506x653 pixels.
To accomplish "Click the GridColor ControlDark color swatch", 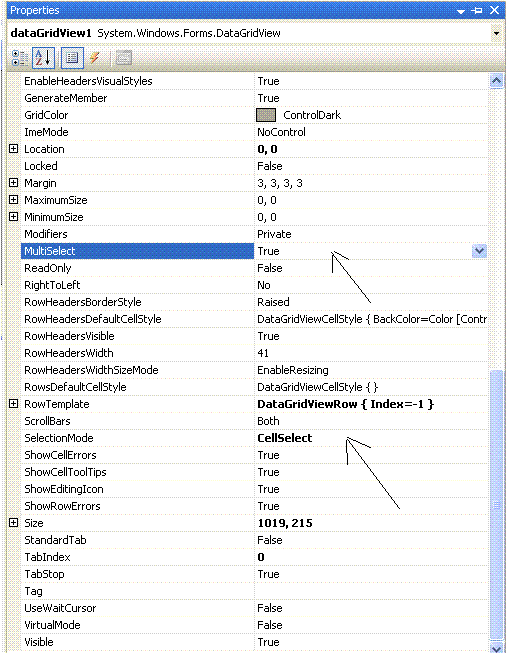I will click(x=266, y=115).
